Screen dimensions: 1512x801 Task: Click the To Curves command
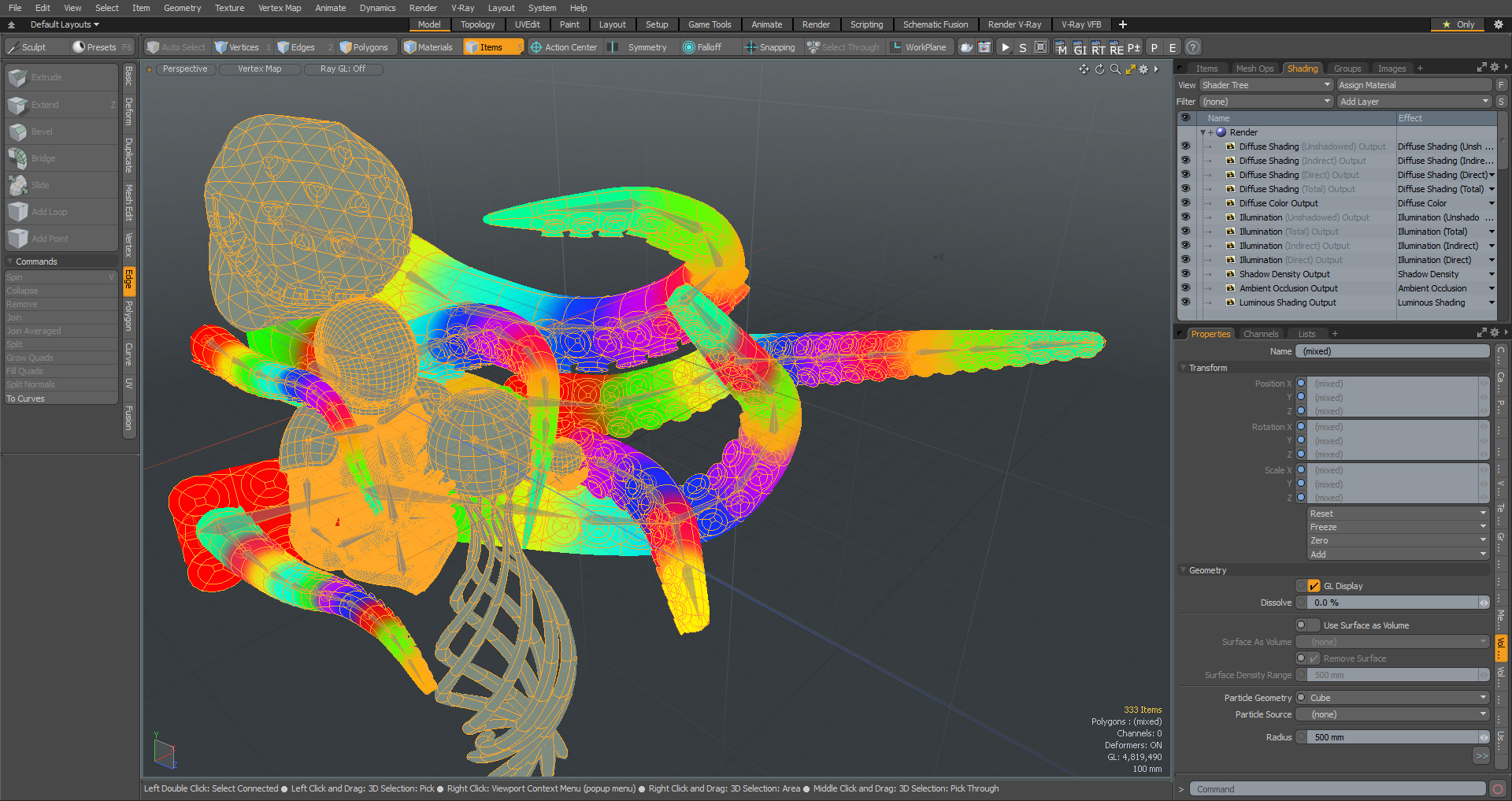[x=61, y=399]
